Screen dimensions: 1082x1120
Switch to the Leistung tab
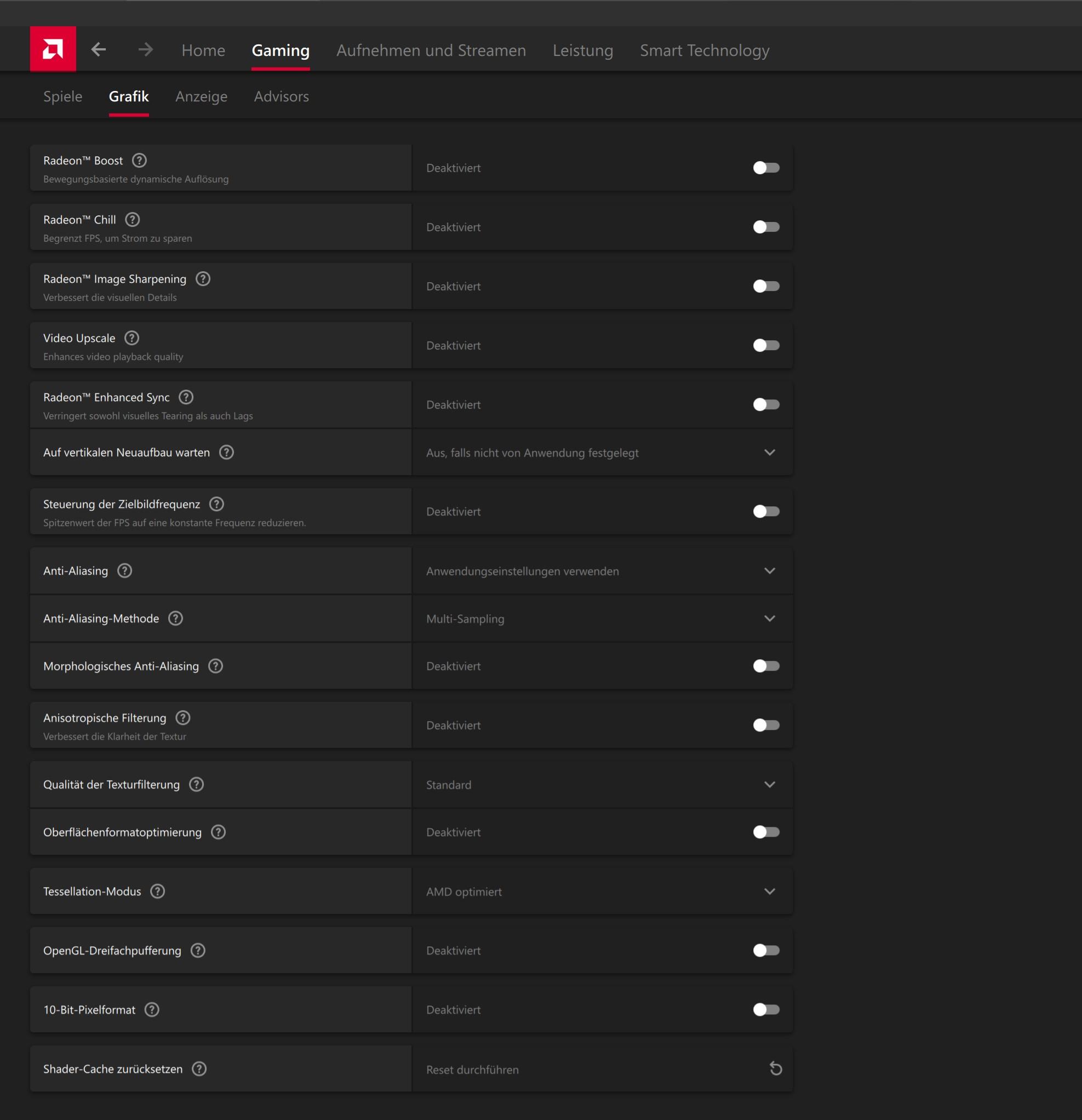(x=583, y=50)
